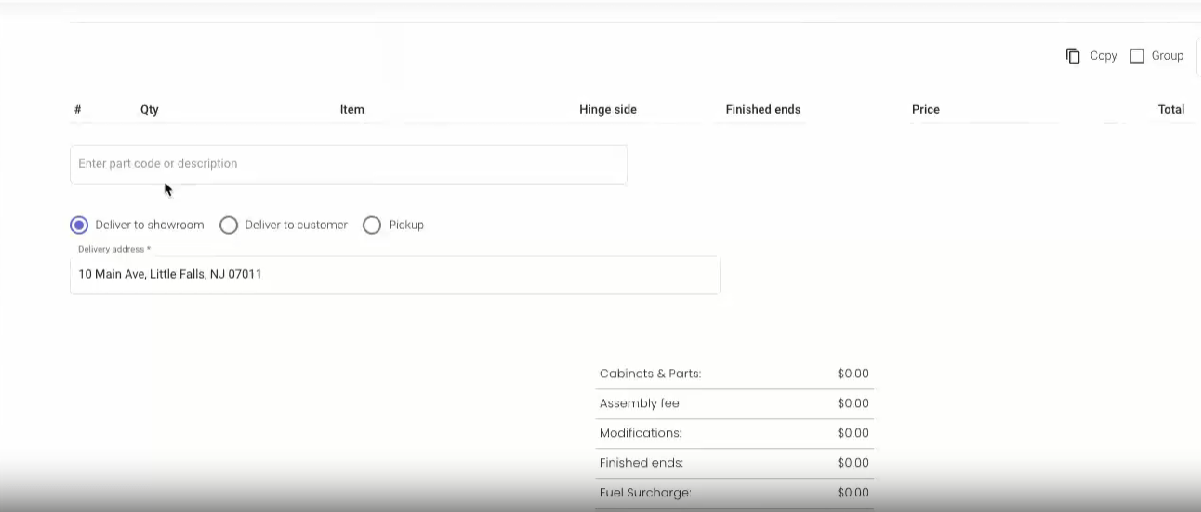Click the Qty column header

[149, 110]
